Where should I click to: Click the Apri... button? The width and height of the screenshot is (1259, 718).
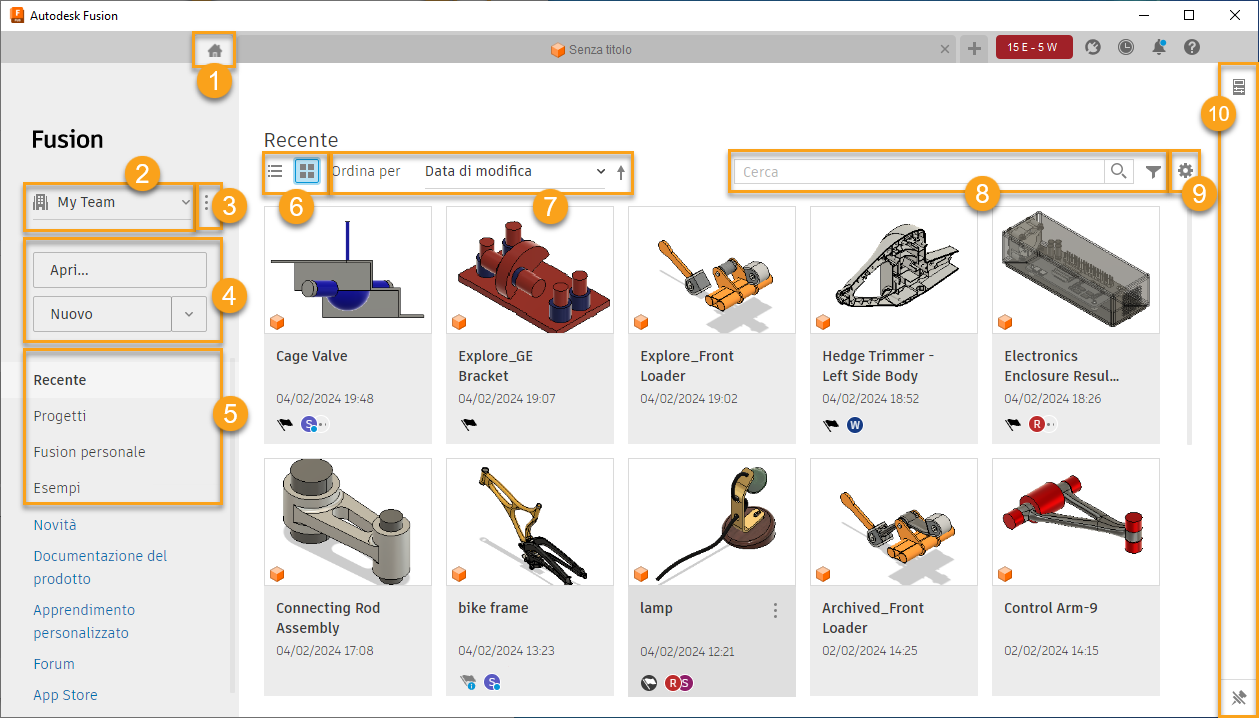tap(120, 270)
